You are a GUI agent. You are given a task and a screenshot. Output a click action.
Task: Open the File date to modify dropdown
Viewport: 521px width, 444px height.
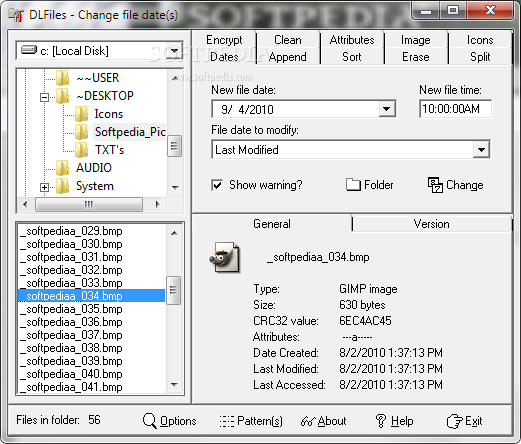(481, 150)
